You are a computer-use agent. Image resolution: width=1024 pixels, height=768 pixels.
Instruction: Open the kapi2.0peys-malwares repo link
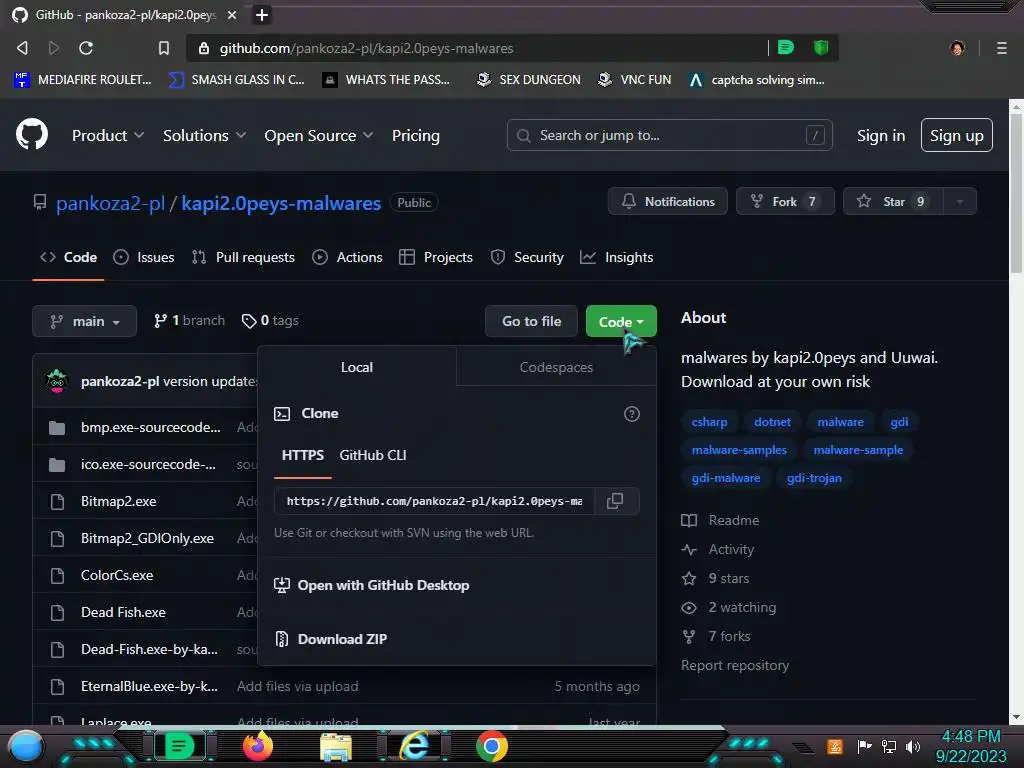[281, 203]
